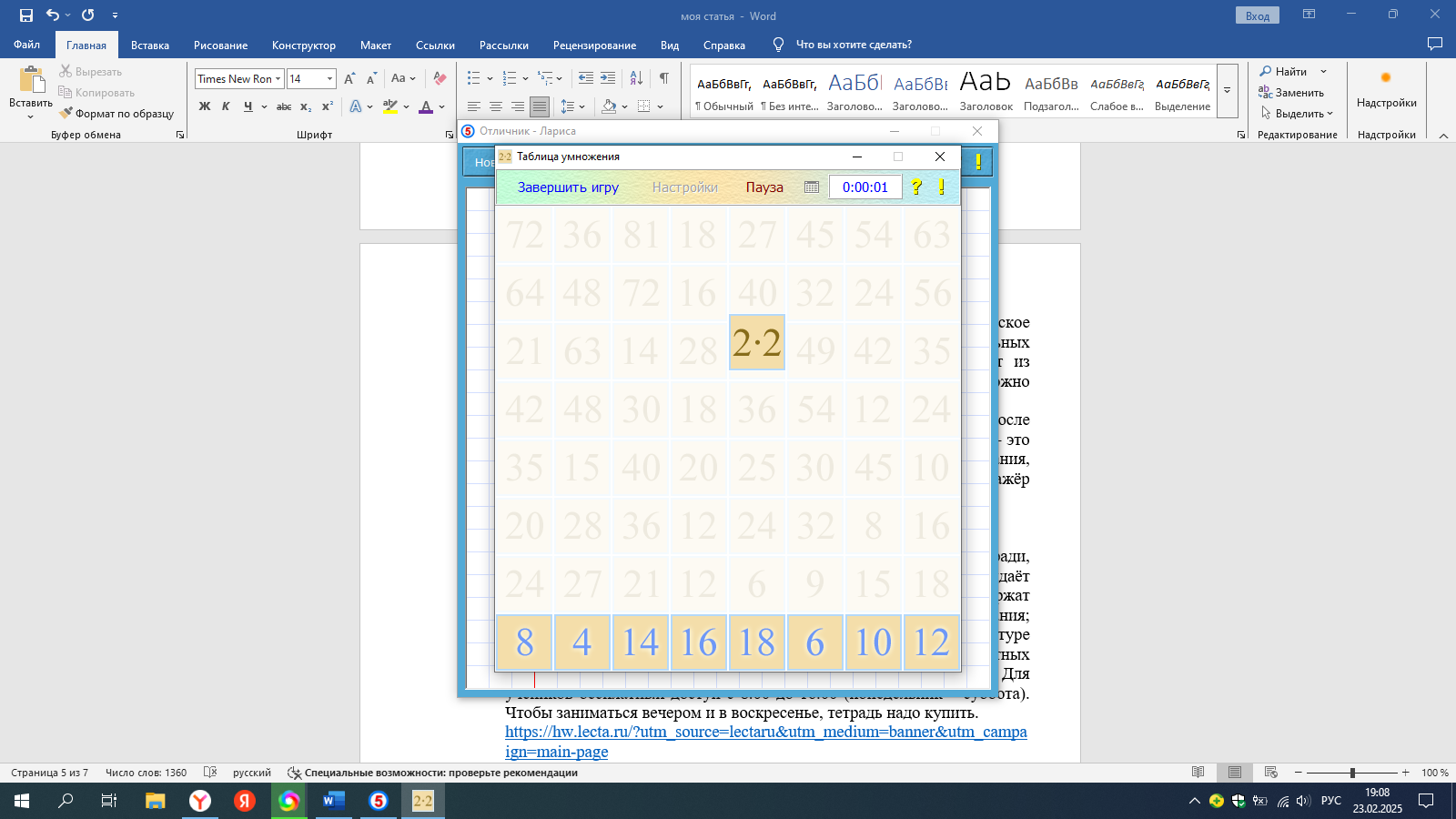Open the Вставка ribbon tab

coord(150,45)
